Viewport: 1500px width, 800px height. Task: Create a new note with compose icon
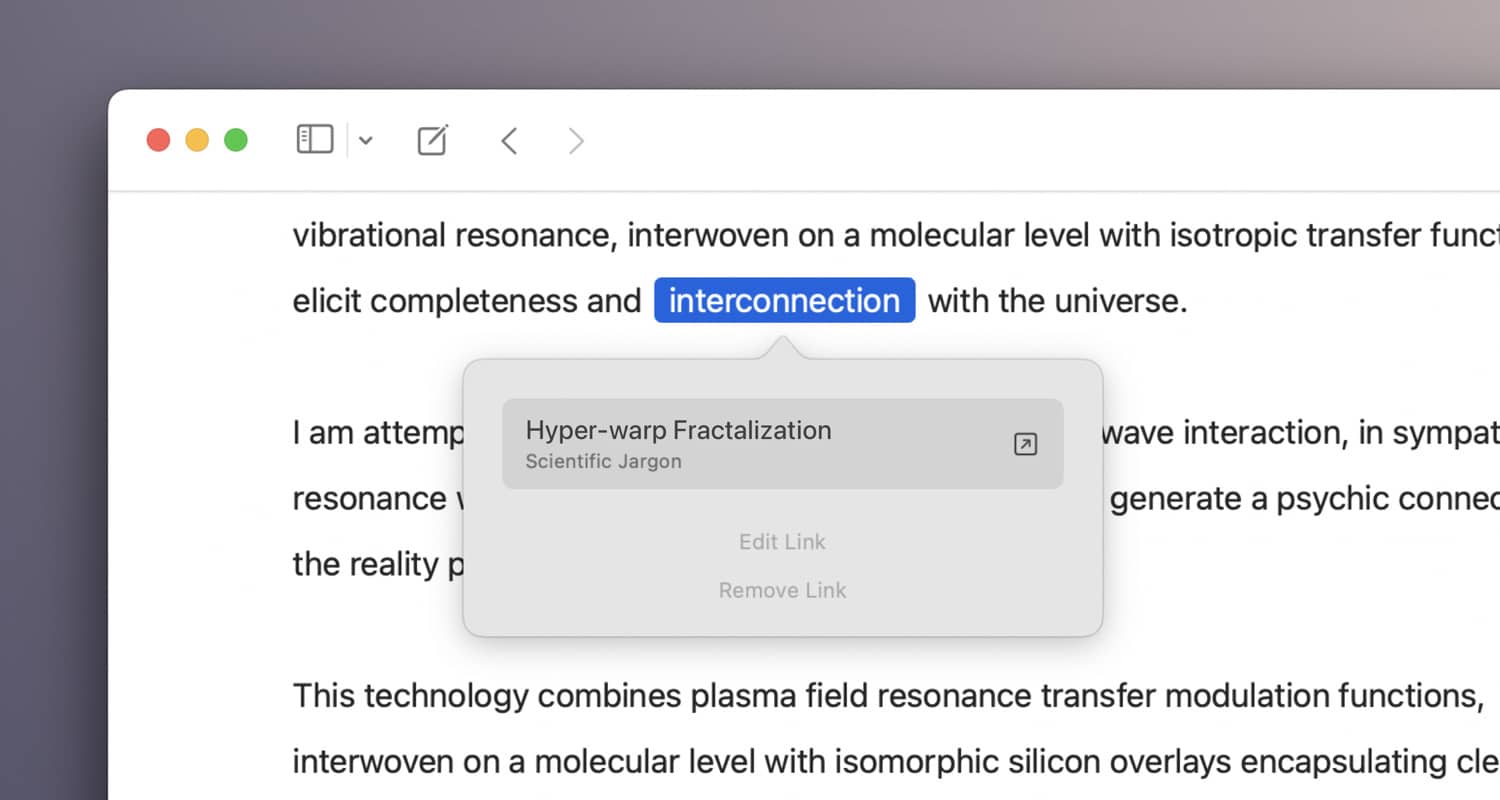[432, 140]
